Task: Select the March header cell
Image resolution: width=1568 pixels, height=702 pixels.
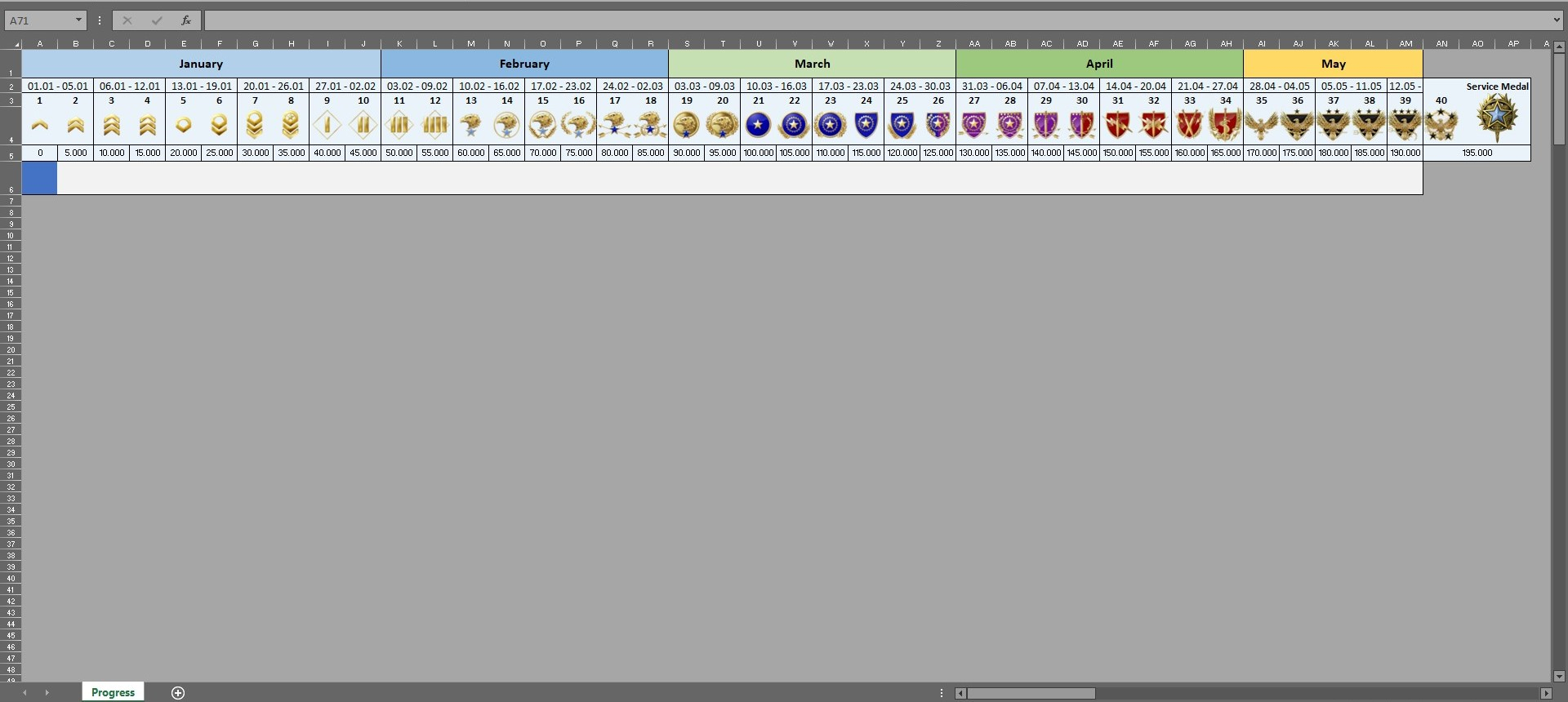Action: click(x=812, y=64)
